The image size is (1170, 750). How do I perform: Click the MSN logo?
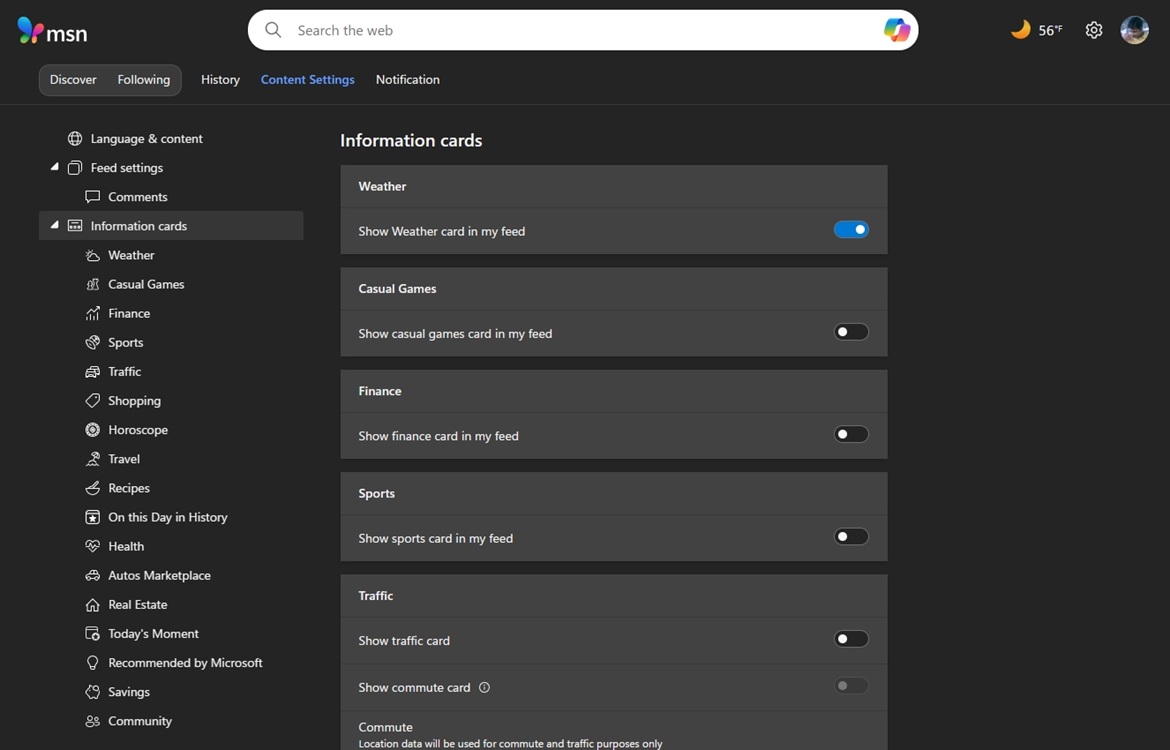point(51,30)
